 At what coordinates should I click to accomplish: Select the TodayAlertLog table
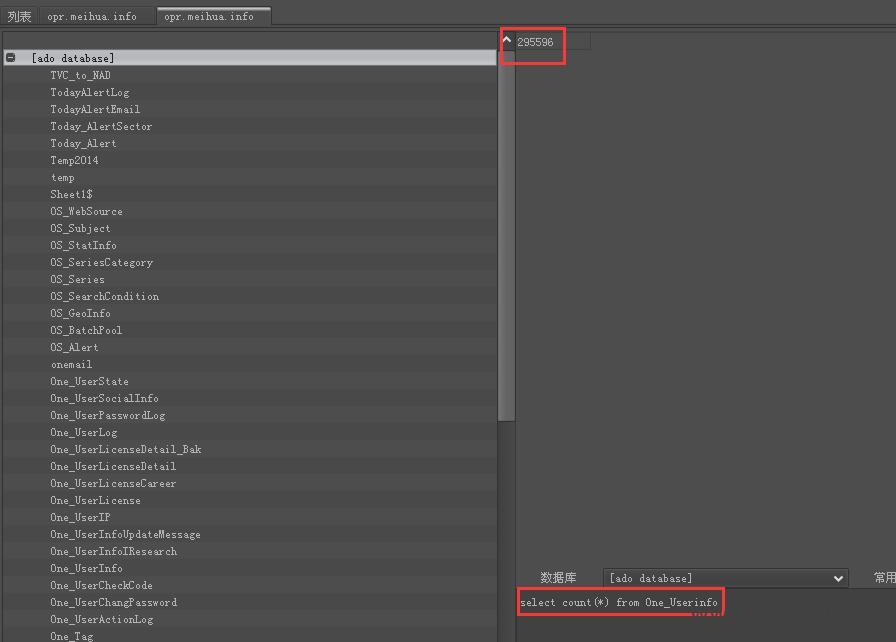click(90, 93)
